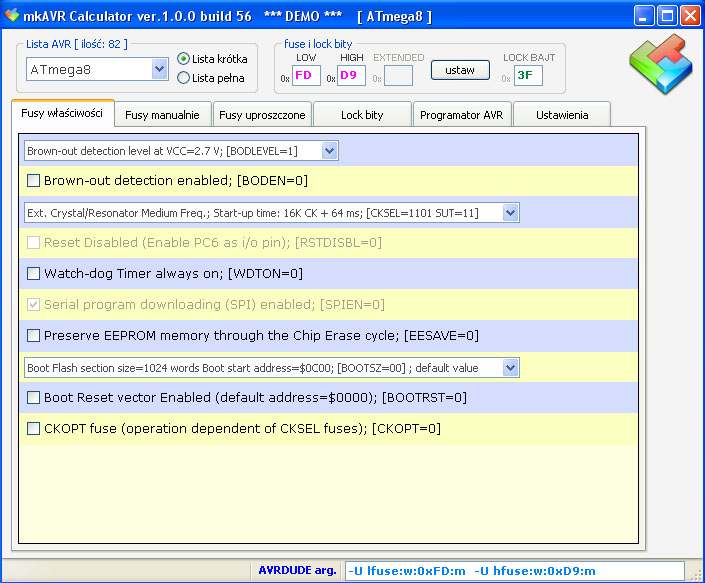Click the mkAVR logo icon at top right
705x583 pixels.
point(661,64)
